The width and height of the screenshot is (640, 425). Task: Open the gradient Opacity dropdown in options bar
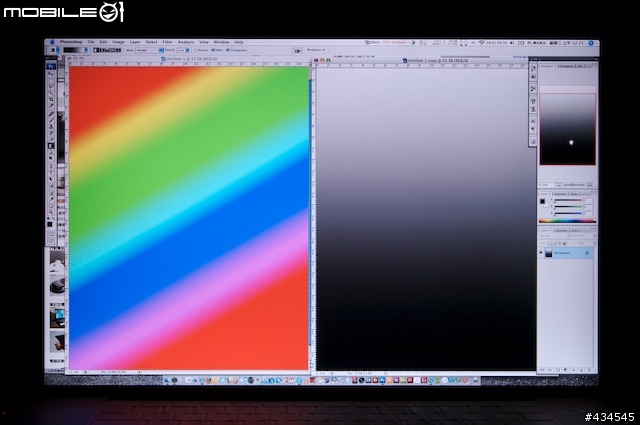[187, 50]
